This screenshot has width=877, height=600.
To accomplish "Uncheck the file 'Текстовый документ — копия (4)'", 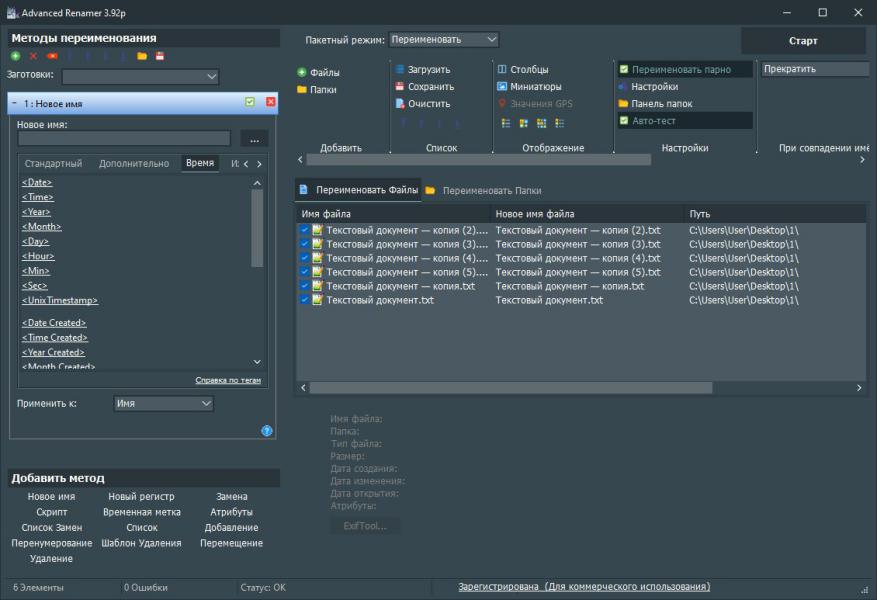I will point(304,258).
